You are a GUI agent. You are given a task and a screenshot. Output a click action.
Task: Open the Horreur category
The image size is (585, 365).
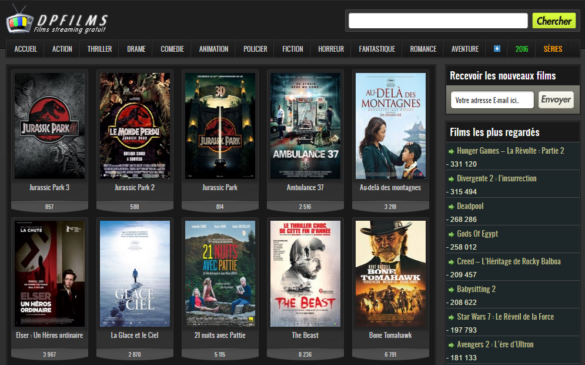point(331,49)
